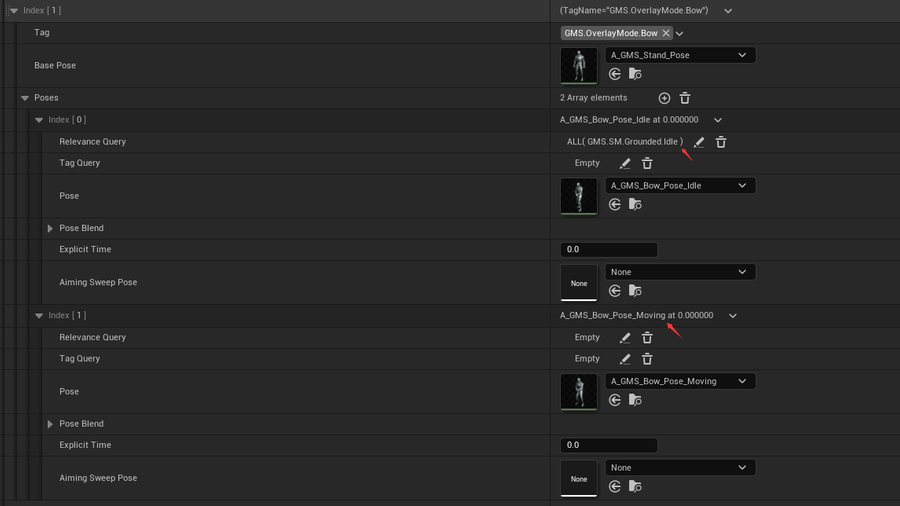900x506 pixels.
Task: Open options for A_GMS_Bow_Pose_Idle element
Action: click(x=717, y=120)
